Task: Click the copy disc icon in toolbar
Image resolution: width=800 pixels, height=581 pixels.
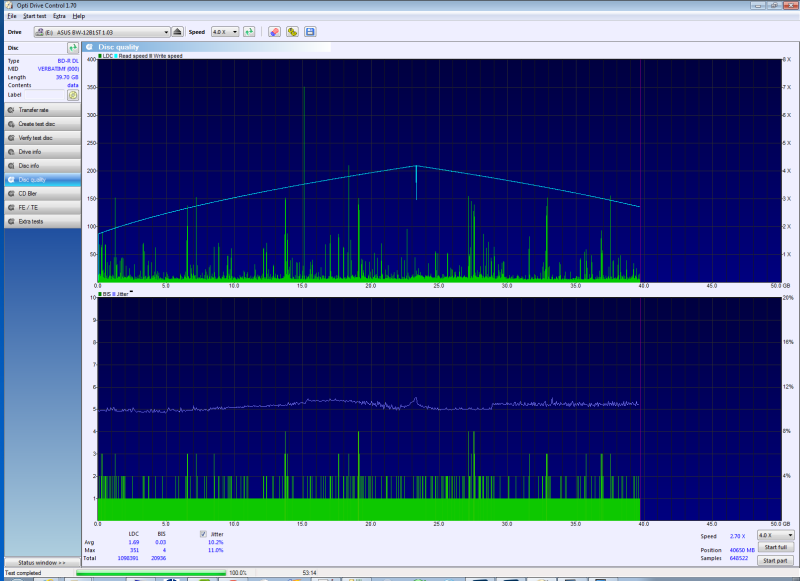Action: tap(292, 32)
